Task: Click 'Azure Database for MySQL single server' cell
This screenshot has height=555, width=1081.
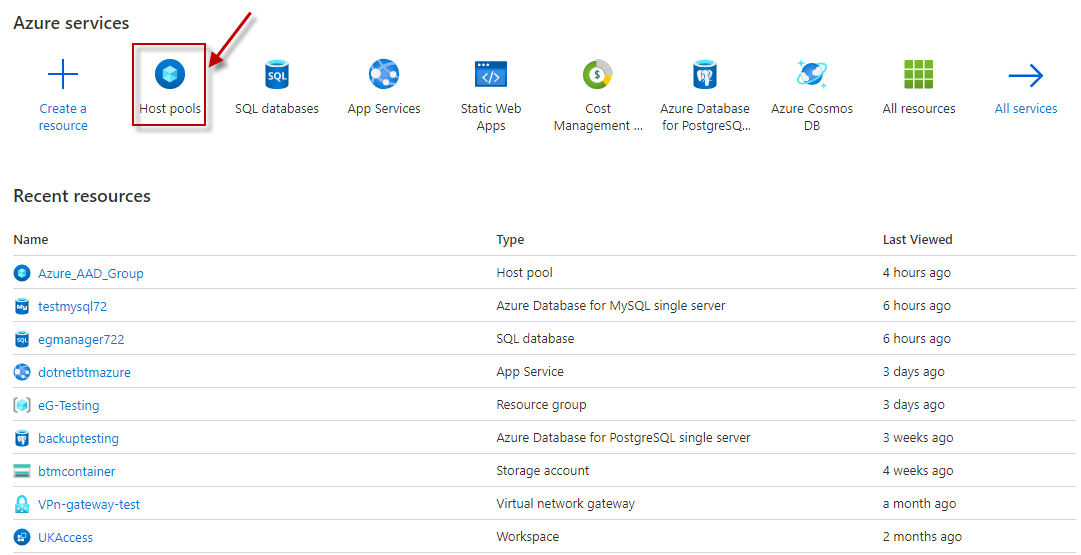Action: pos(611,305)
